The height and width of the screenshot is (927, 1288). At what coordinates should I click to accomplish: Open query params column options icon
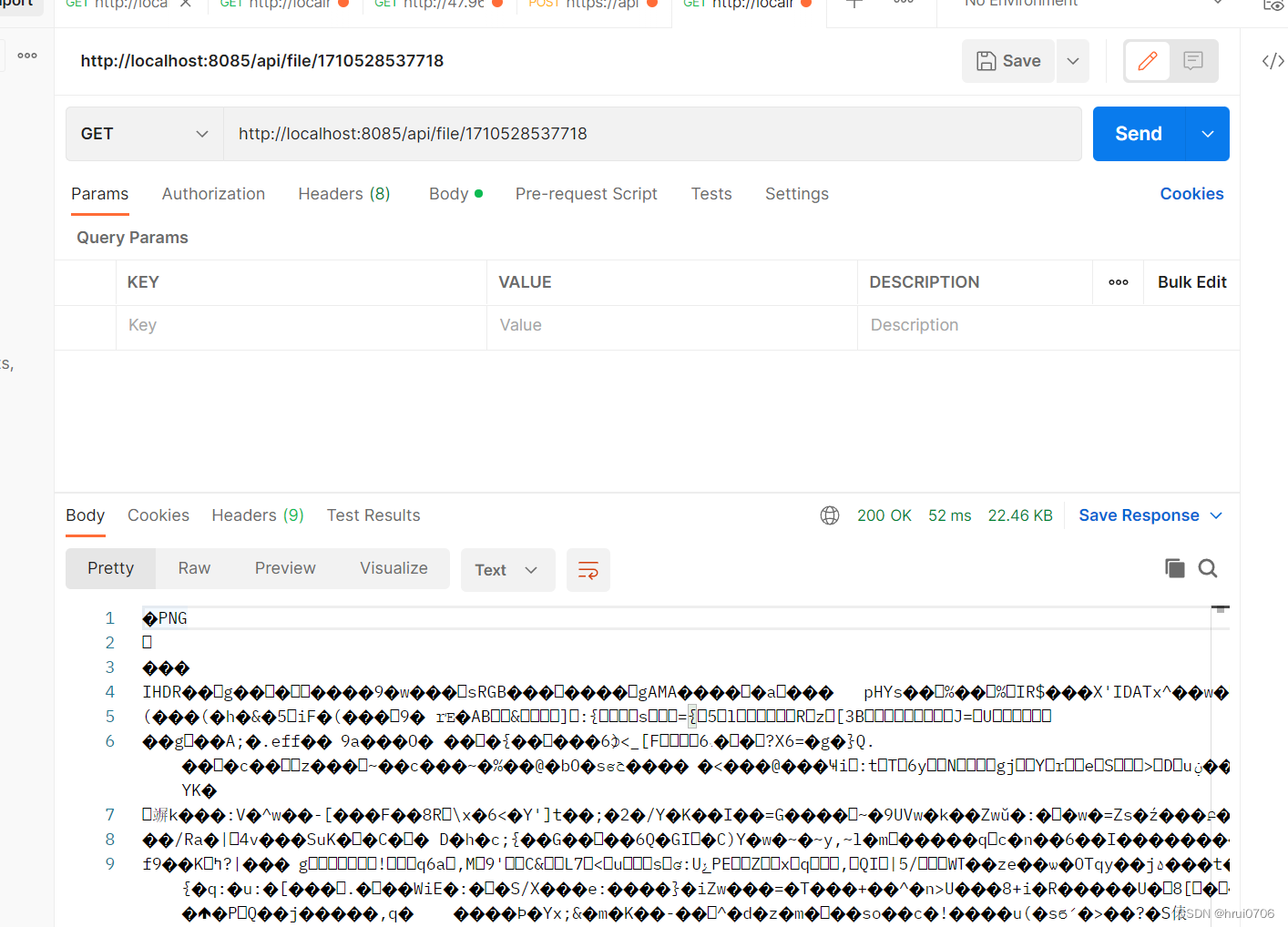(1119, 282)
